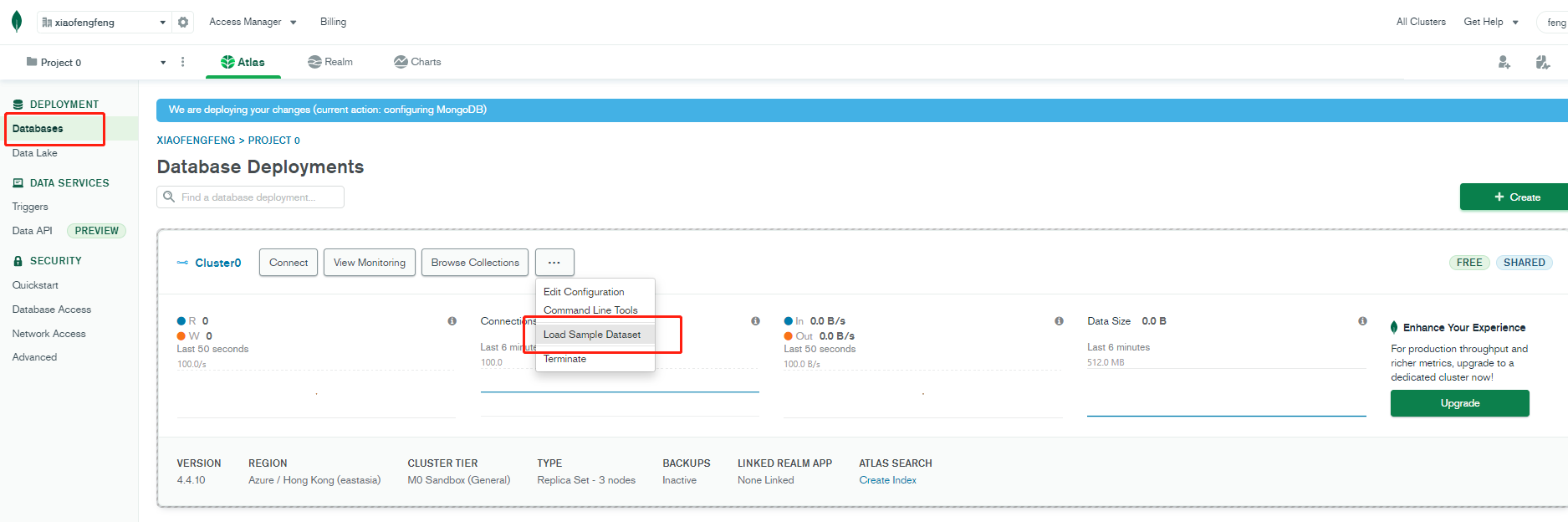
Task: Switch to the Charts tab
Action: pyautogui.click(x=417, y=62)
